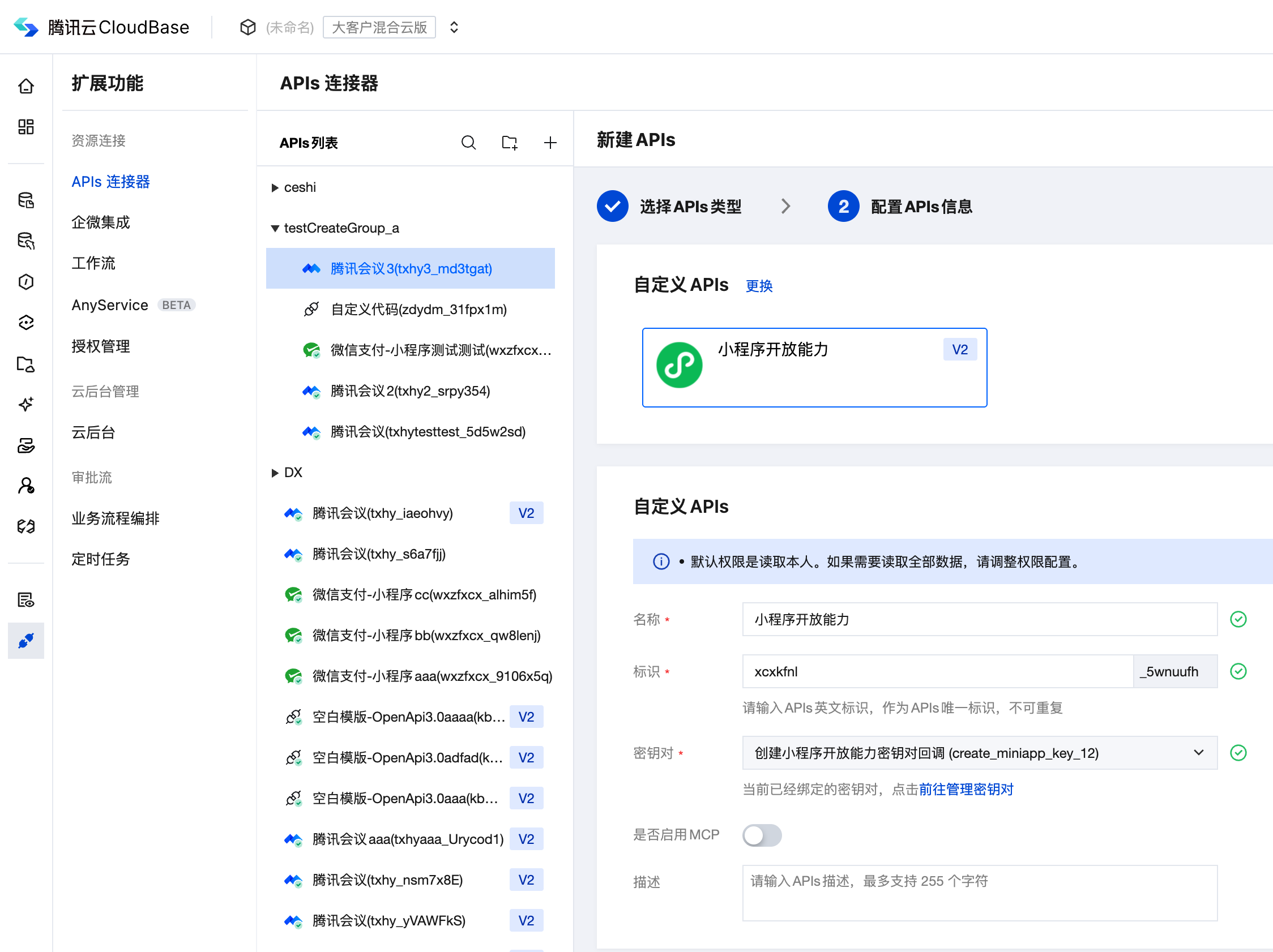This screenshot has height=952, width=1273.
Task: Click the user management icon in left rail
Action: point(26,486)
